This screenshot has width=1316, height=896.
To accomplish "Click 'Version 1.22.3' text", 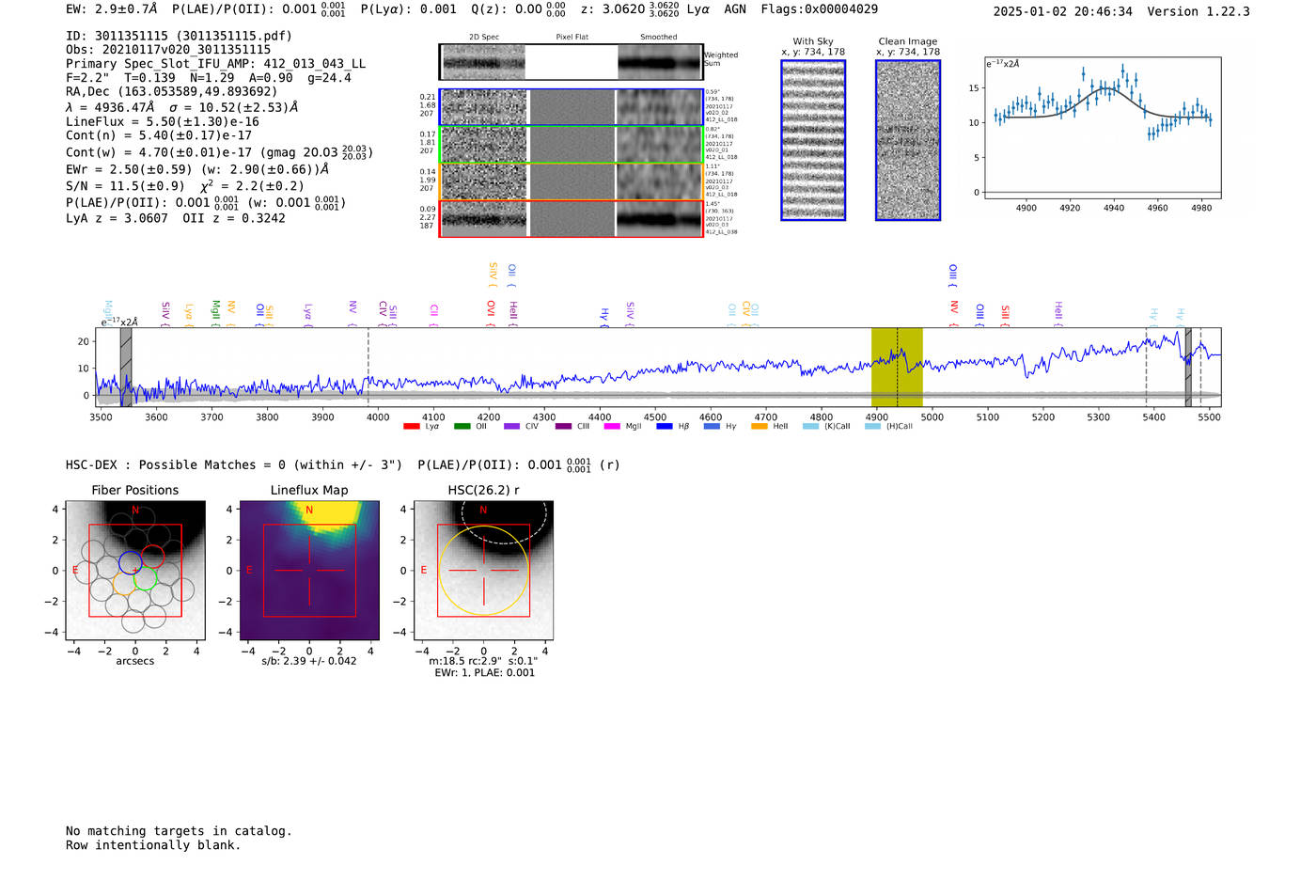I will tap(1198, 11).
